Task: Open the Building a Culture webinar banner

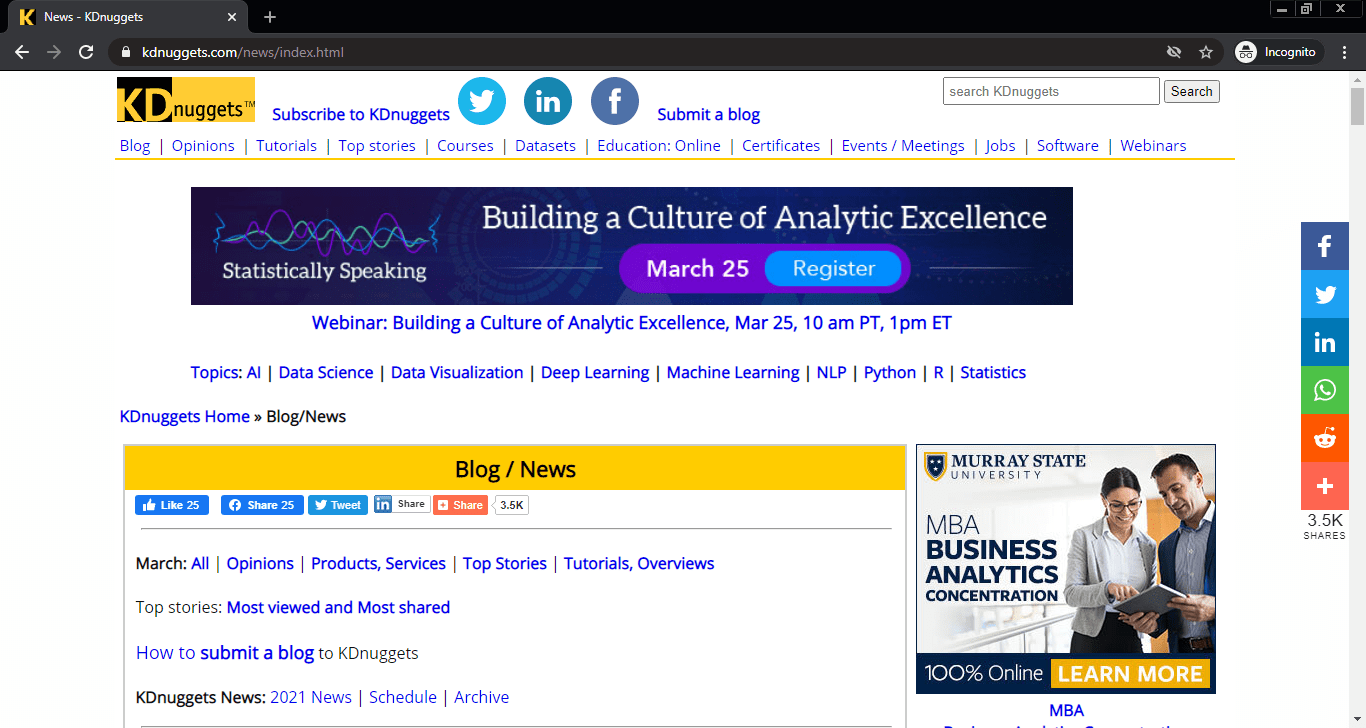Action: (632, 246)
